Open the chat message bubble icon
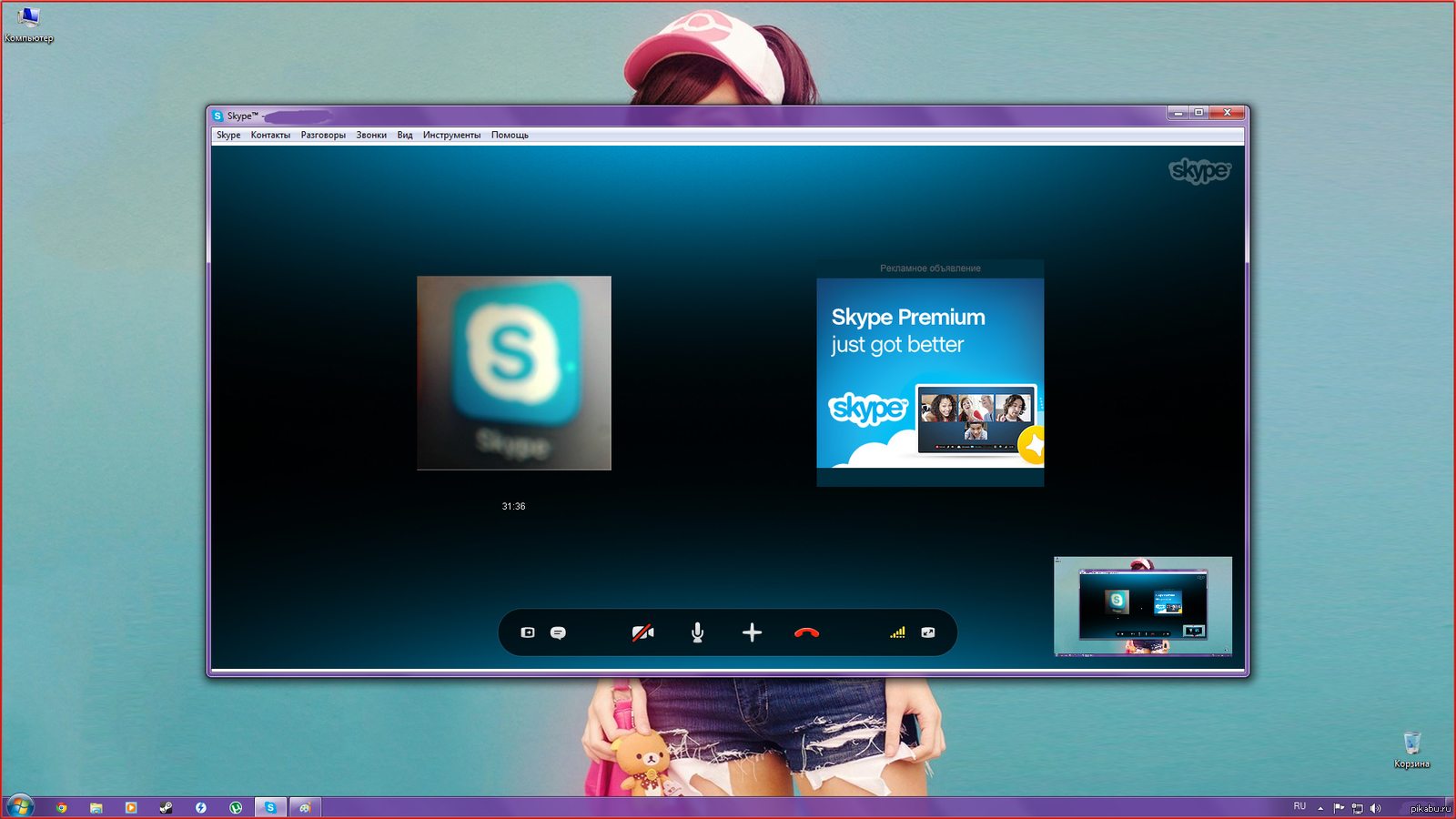 558,633
